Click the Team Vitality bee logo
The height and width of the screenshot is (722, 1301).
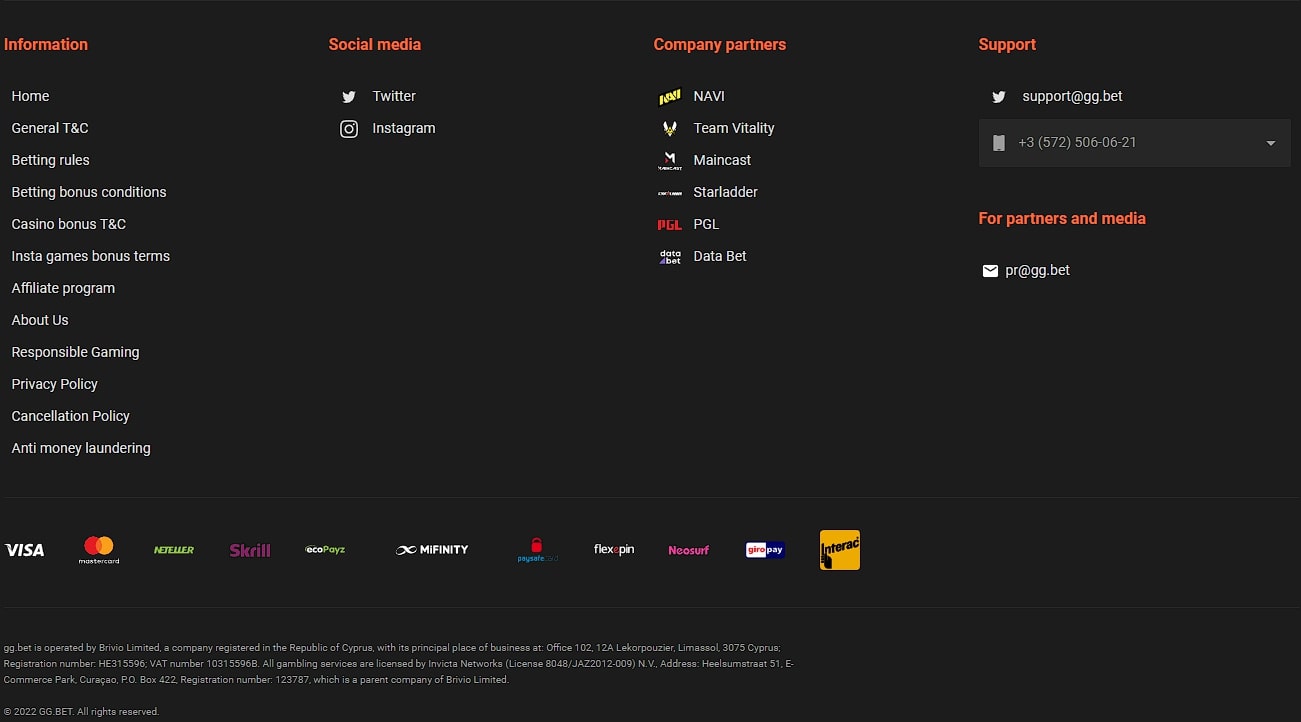coord(670,129)
